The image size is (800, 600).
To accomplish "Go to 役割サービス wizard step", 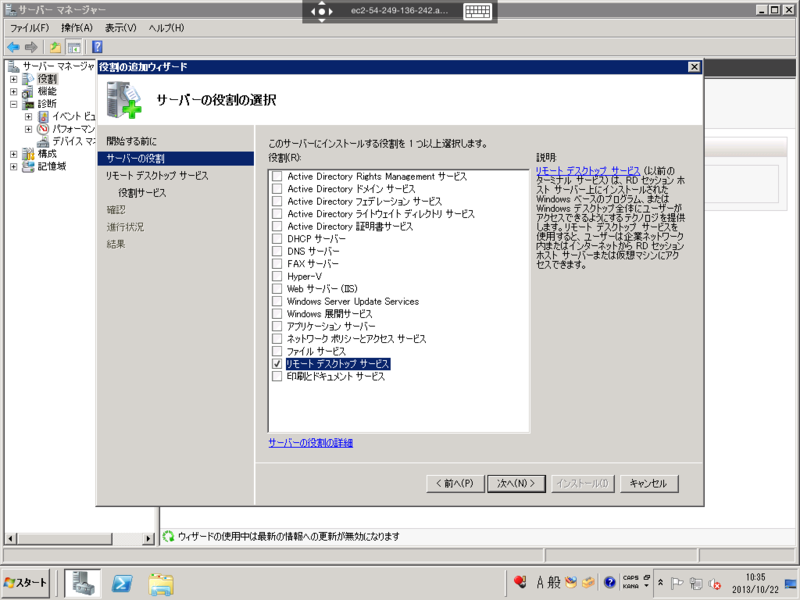I will point(142,193).
